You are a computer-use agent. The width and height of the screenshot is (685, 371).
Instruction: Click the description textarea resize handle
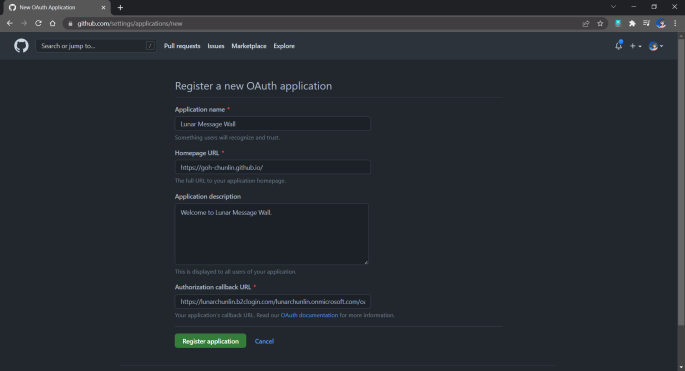366,262
